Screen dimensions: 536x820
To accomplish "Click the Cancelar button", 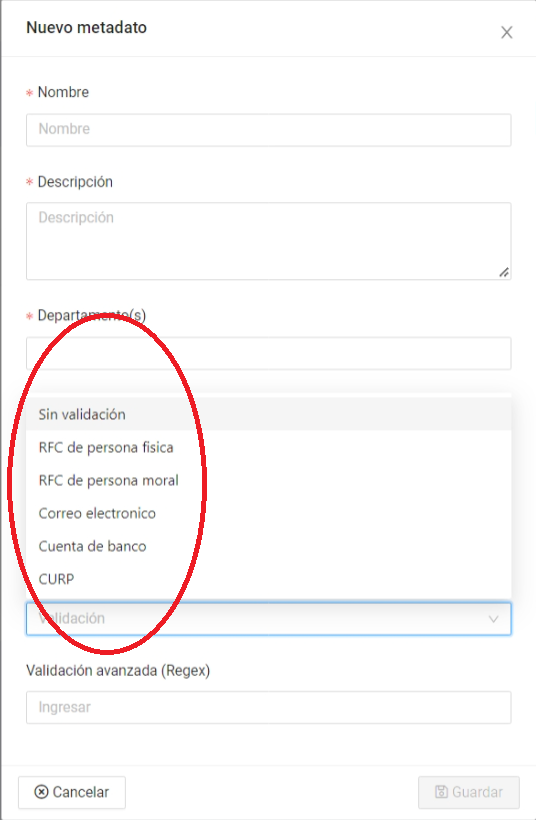I will [x=72, y=792].
